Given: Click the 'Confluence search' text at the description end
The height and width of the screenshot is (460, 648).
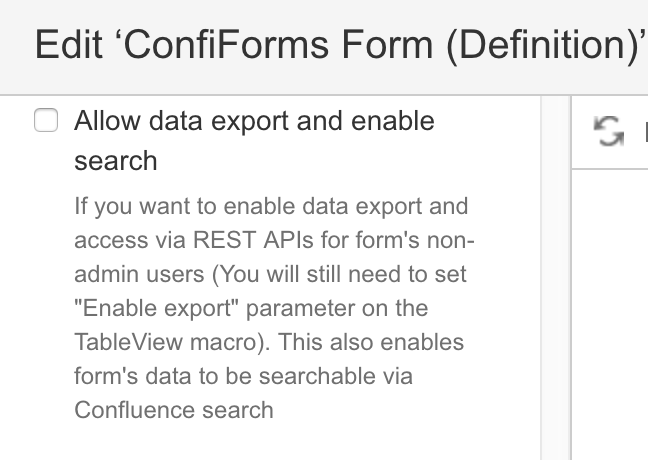Looking at the screenshot, I should click(174, 410).
